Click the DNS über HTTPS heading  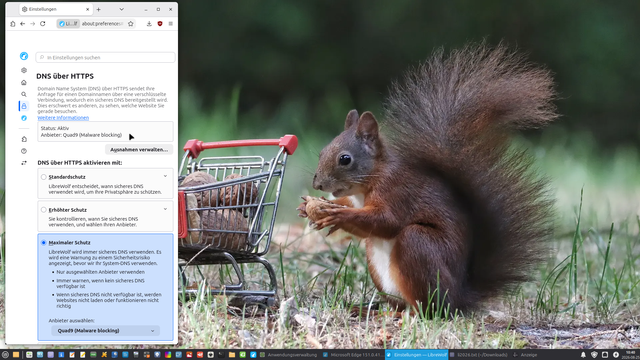click(65, 76)
